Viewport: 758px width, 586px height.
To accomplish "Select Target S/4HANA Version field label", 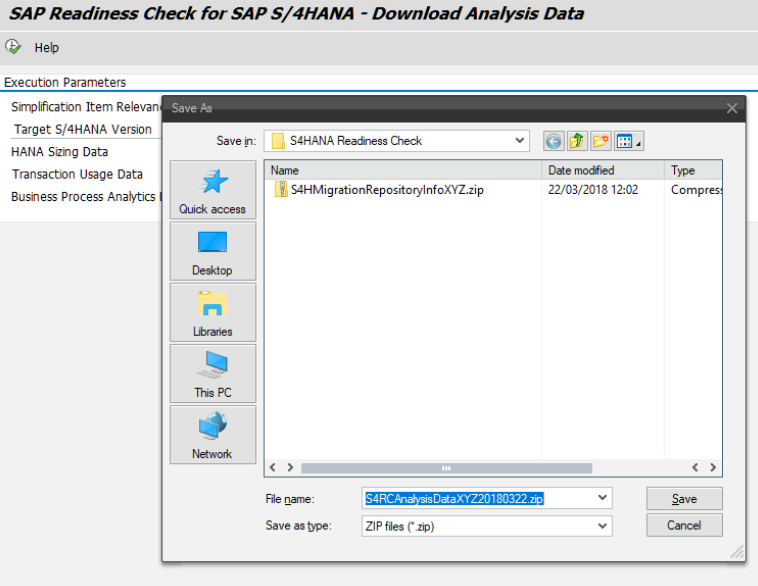I will tap(83, 130).
